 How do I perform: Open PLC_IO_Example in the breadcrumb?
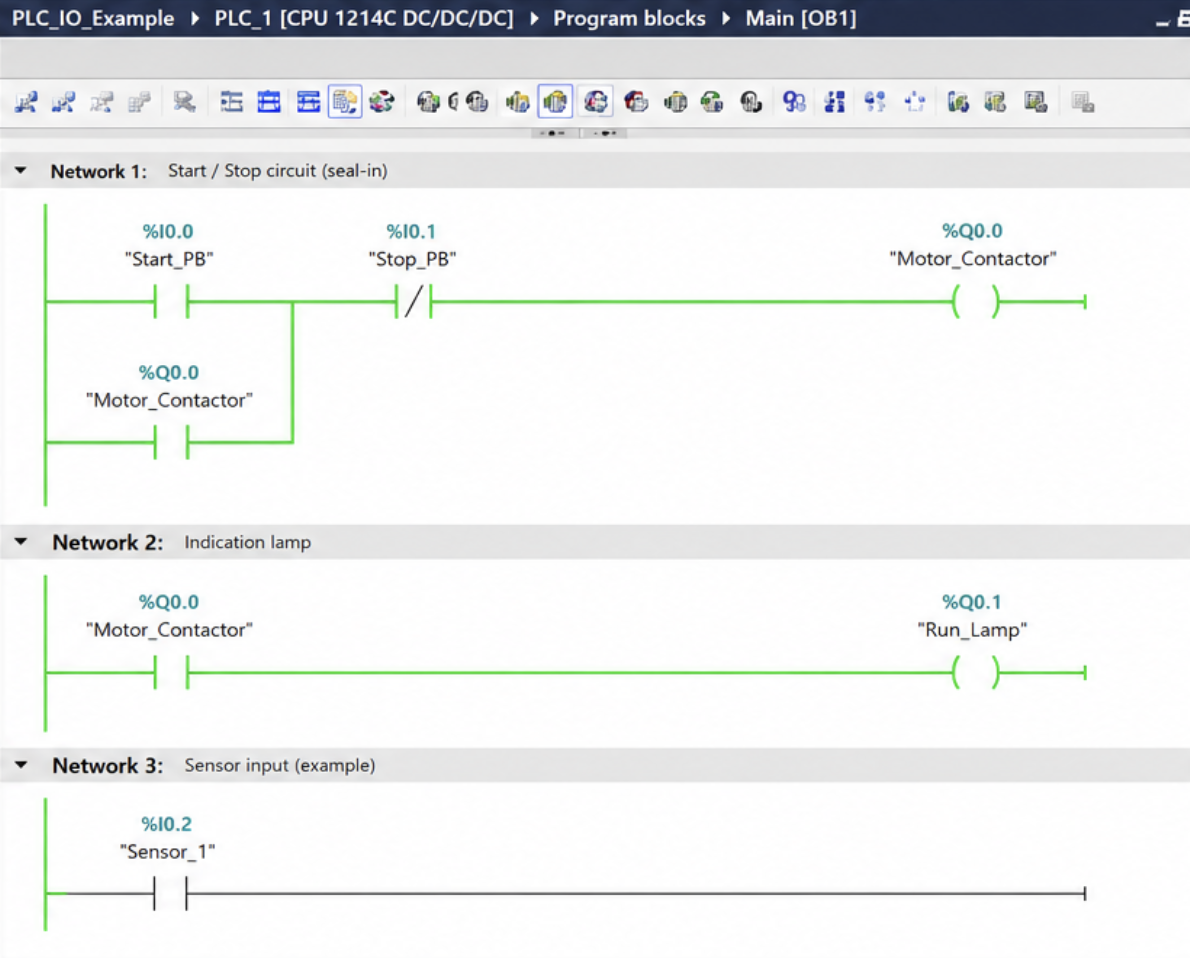[x=93, y=18]
